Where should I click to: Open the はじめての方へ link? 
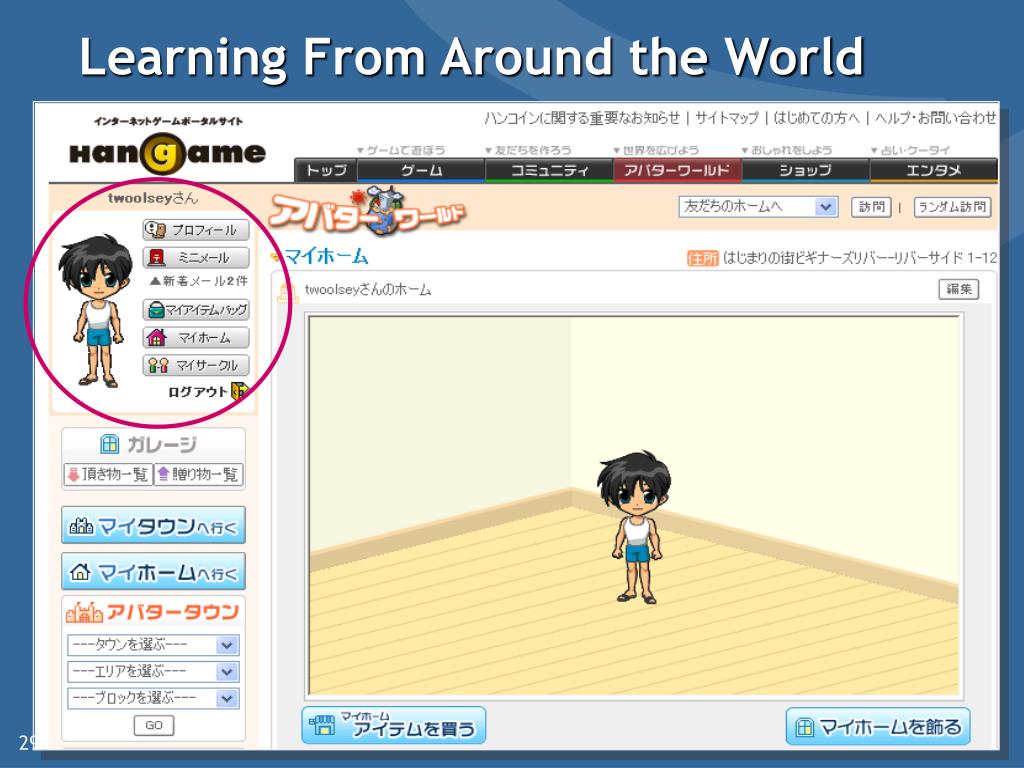coord(816,118)
